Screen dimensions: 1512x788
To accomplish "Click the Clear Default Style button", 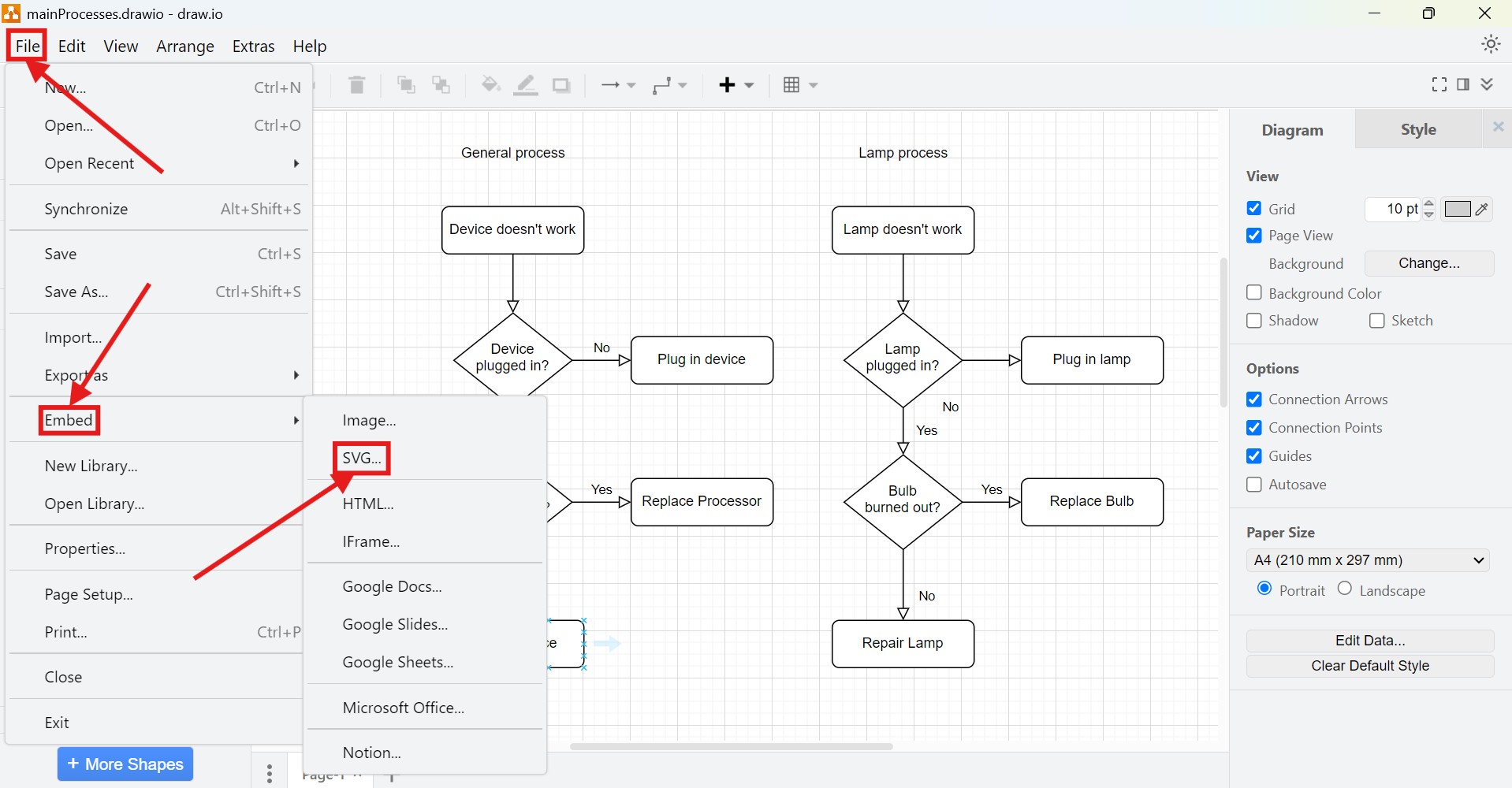I will click(1369, 666).
